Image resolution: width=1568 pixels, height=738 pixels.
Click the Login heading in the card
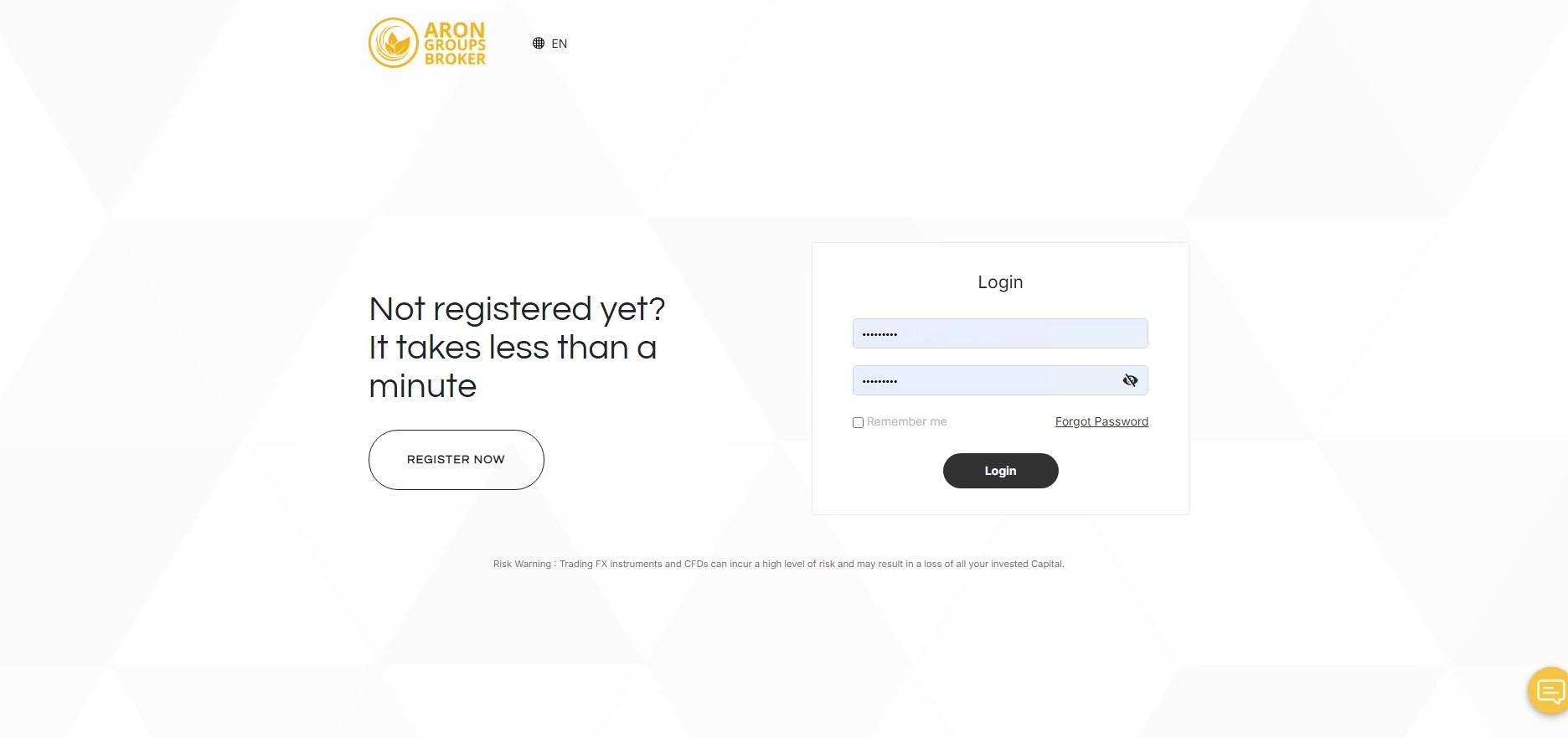[1000, 282]
